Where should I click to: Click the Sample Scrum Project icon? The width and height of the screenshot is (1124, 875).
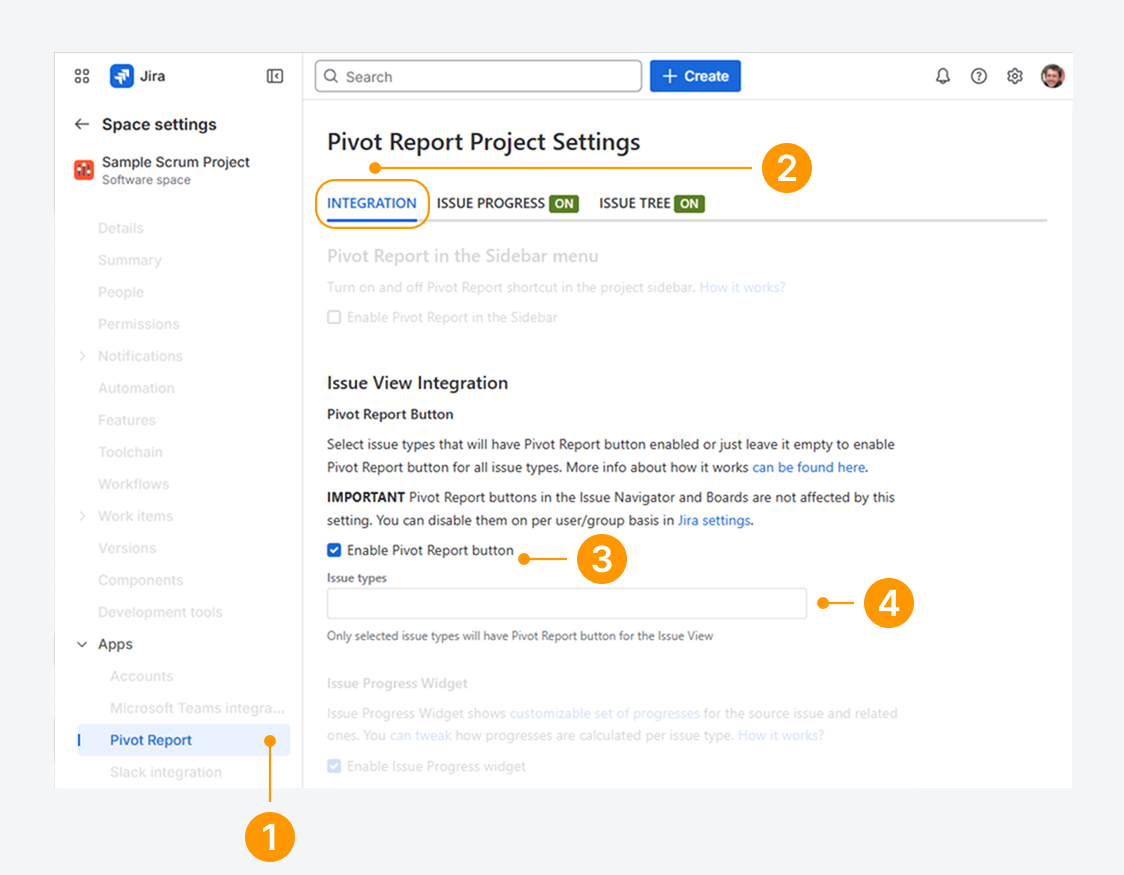click(84, 170)
